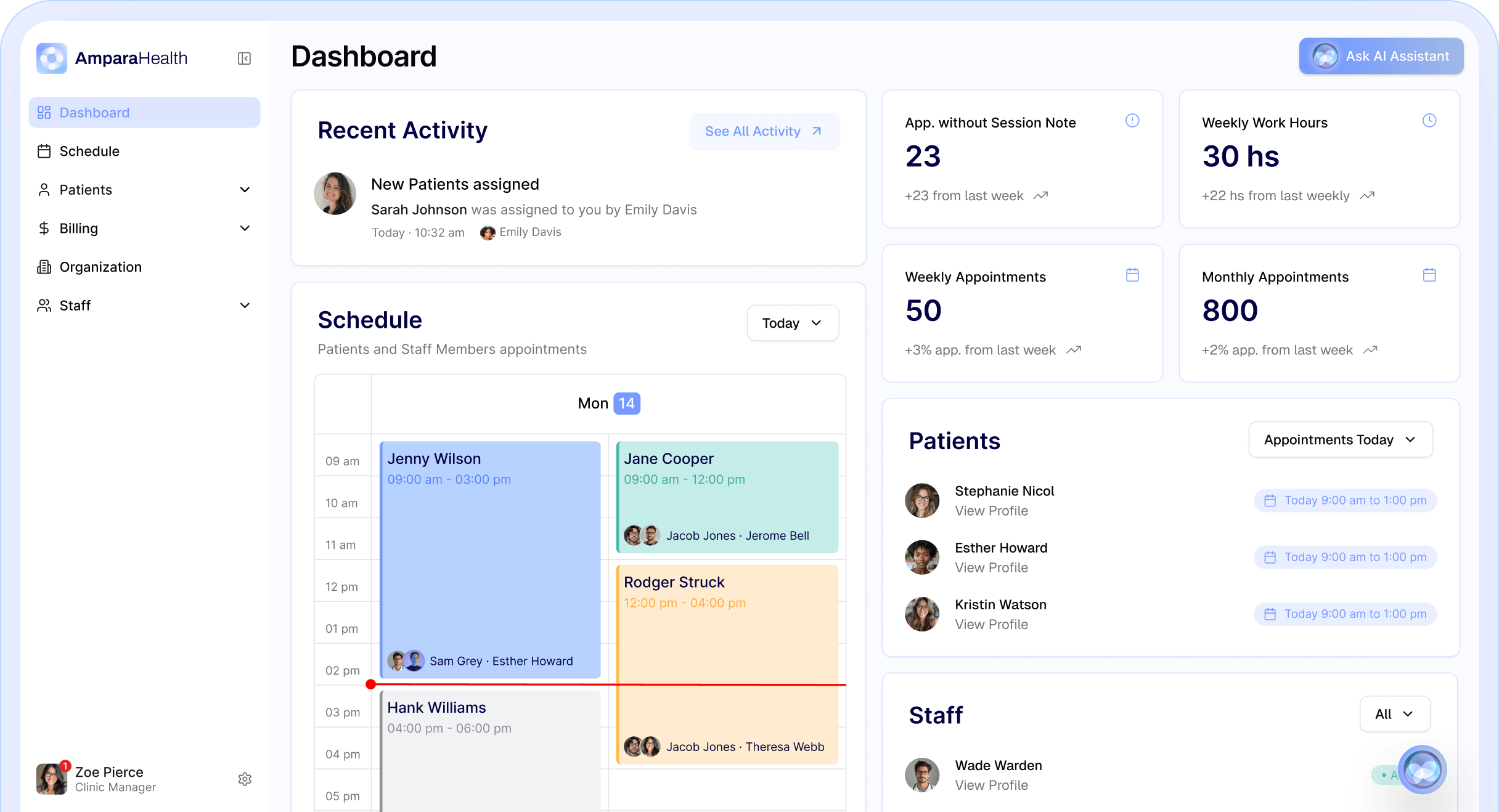Click the New Patients assigned heading
The width and height of the screenshot is (1499, 812).
tap(455, 185)
